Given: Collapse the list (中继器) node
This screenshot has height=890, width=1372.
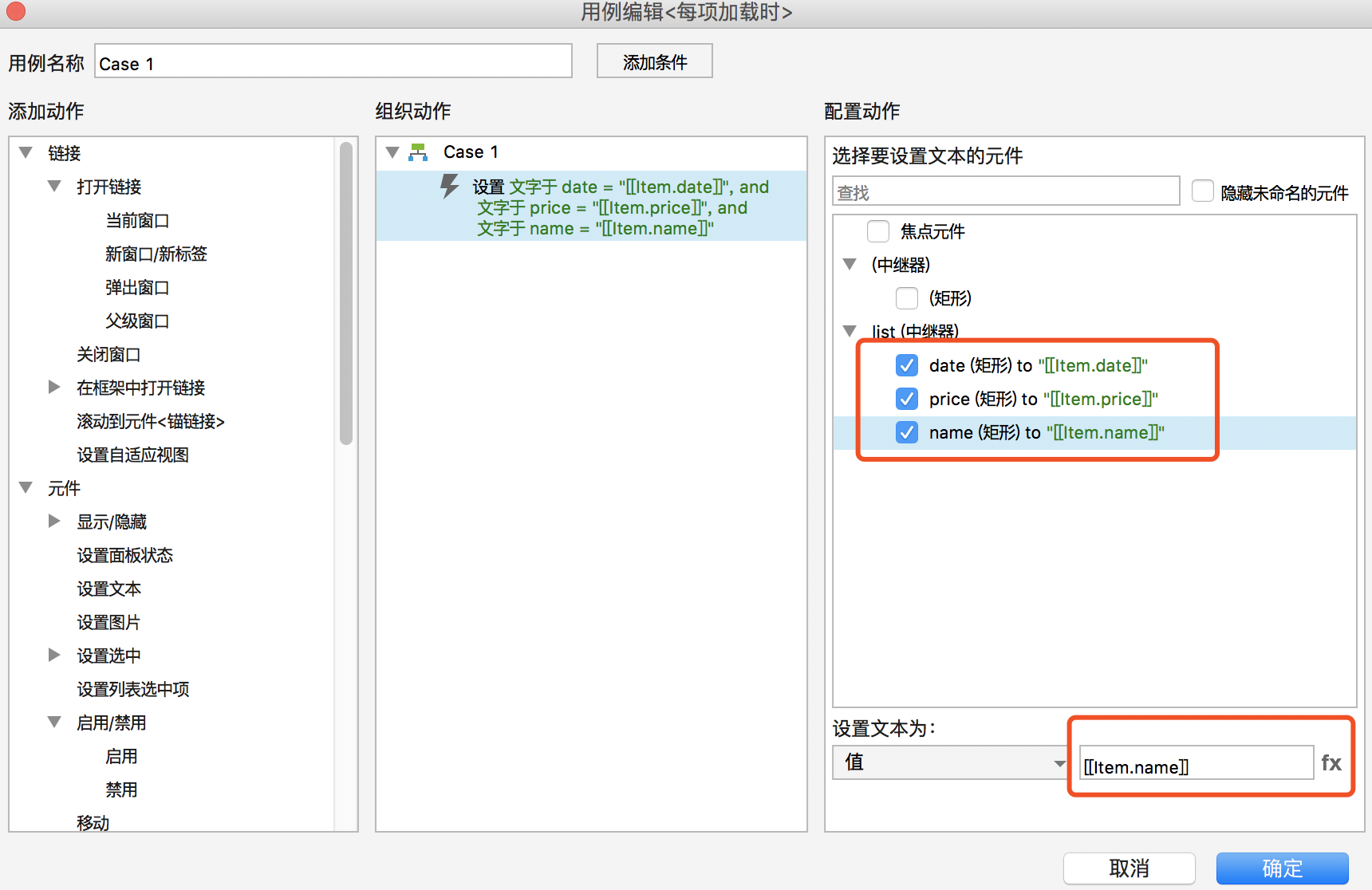Looking at the screenshot, I should tap(850, 330).
